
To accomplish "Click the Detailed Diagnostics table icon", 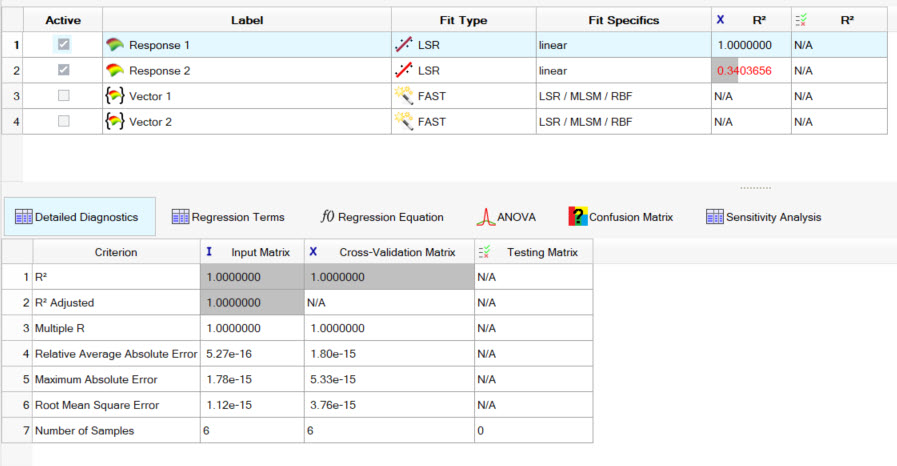I will coord(23,217).
